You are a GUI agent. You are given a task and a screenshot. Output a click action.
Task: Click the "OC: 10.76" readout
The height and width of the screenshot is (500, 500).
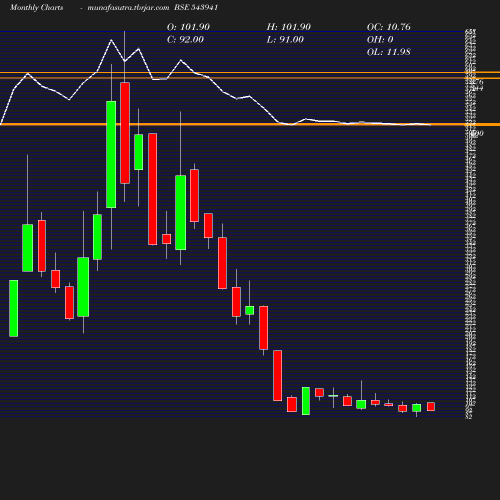[389, 27]
